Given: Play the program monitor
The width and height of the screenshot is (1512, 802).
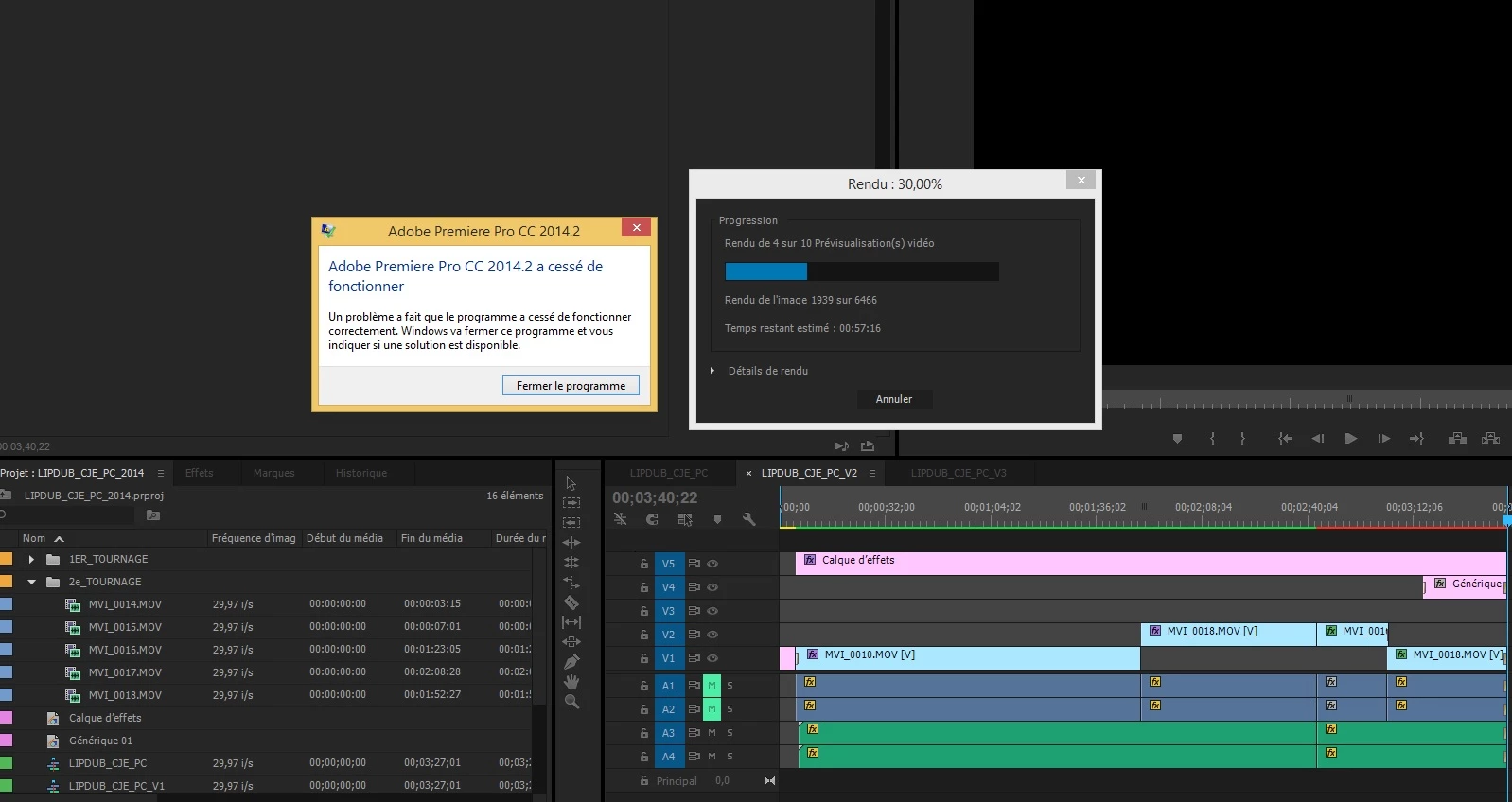Looking at the screenshot, I should 1350,438.
